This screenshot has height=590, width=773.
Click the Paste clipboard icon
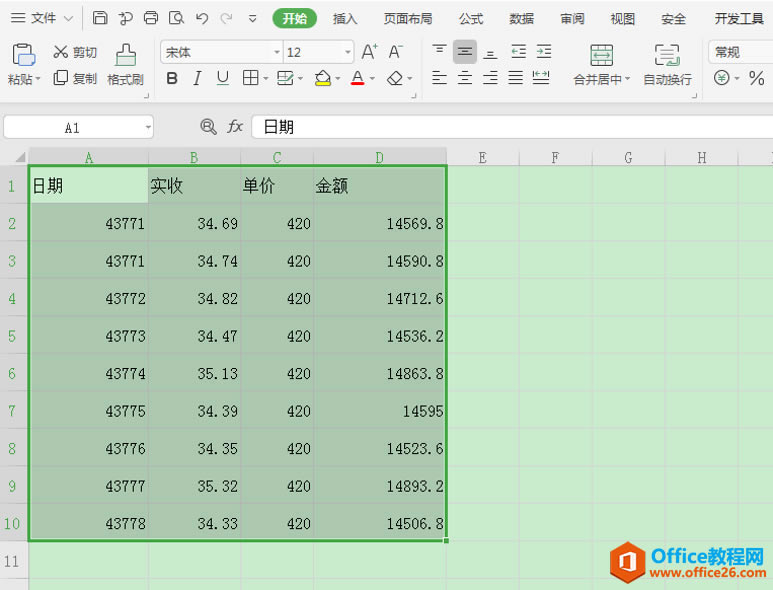pos(23,55)
